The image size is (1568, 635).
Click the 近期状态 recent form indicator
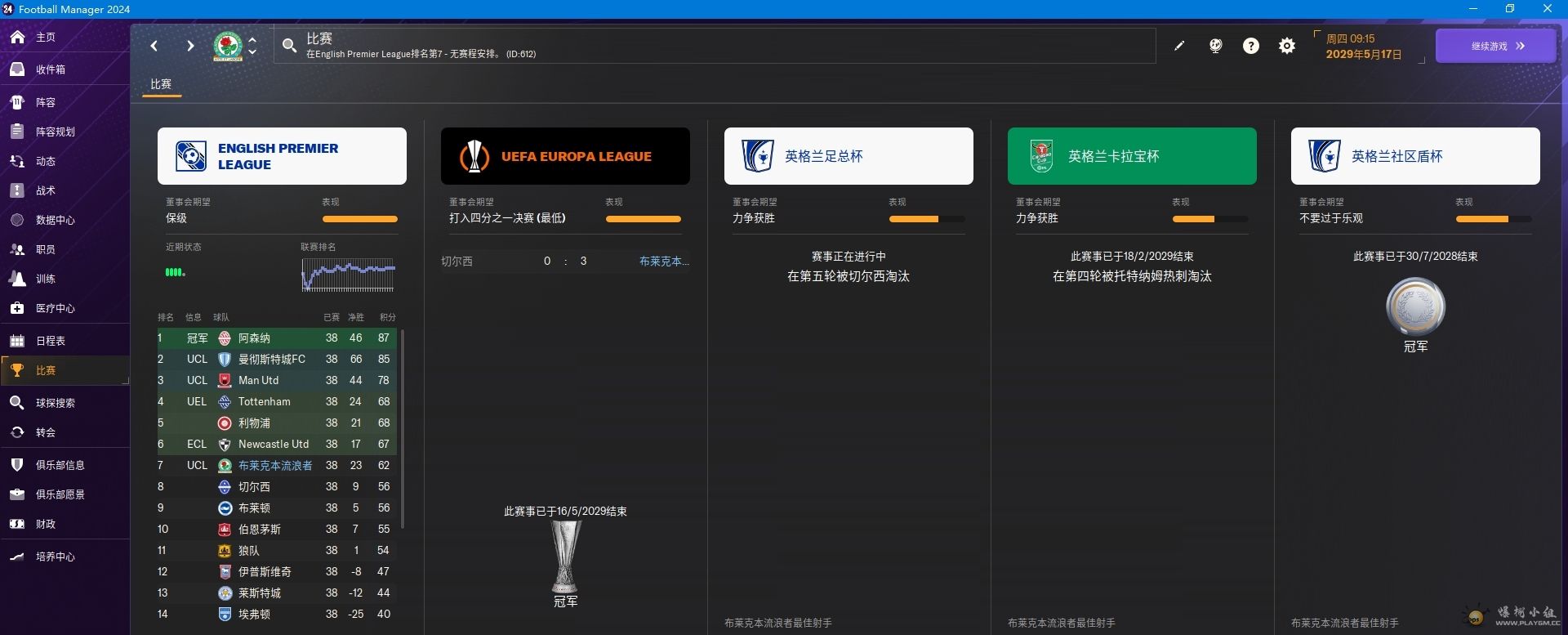[176, 272]
